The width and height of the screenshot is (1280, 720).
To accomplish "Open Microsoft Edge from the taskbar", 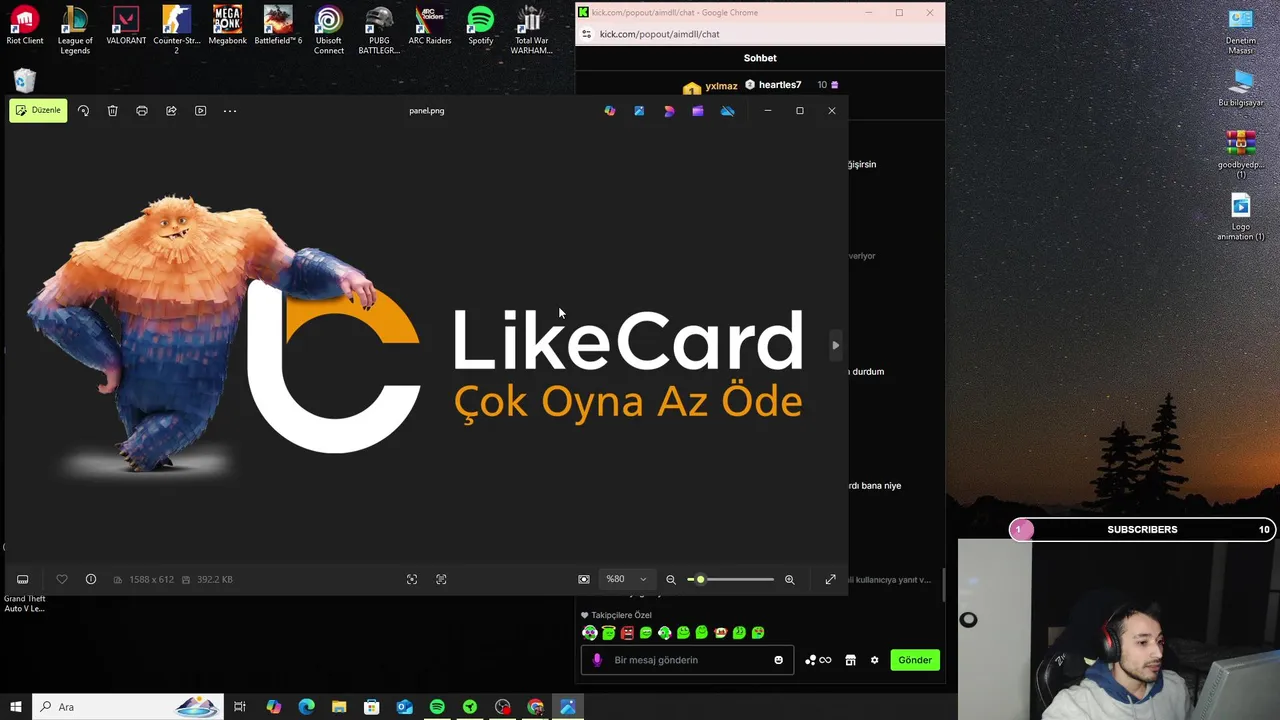I will 306,707.
